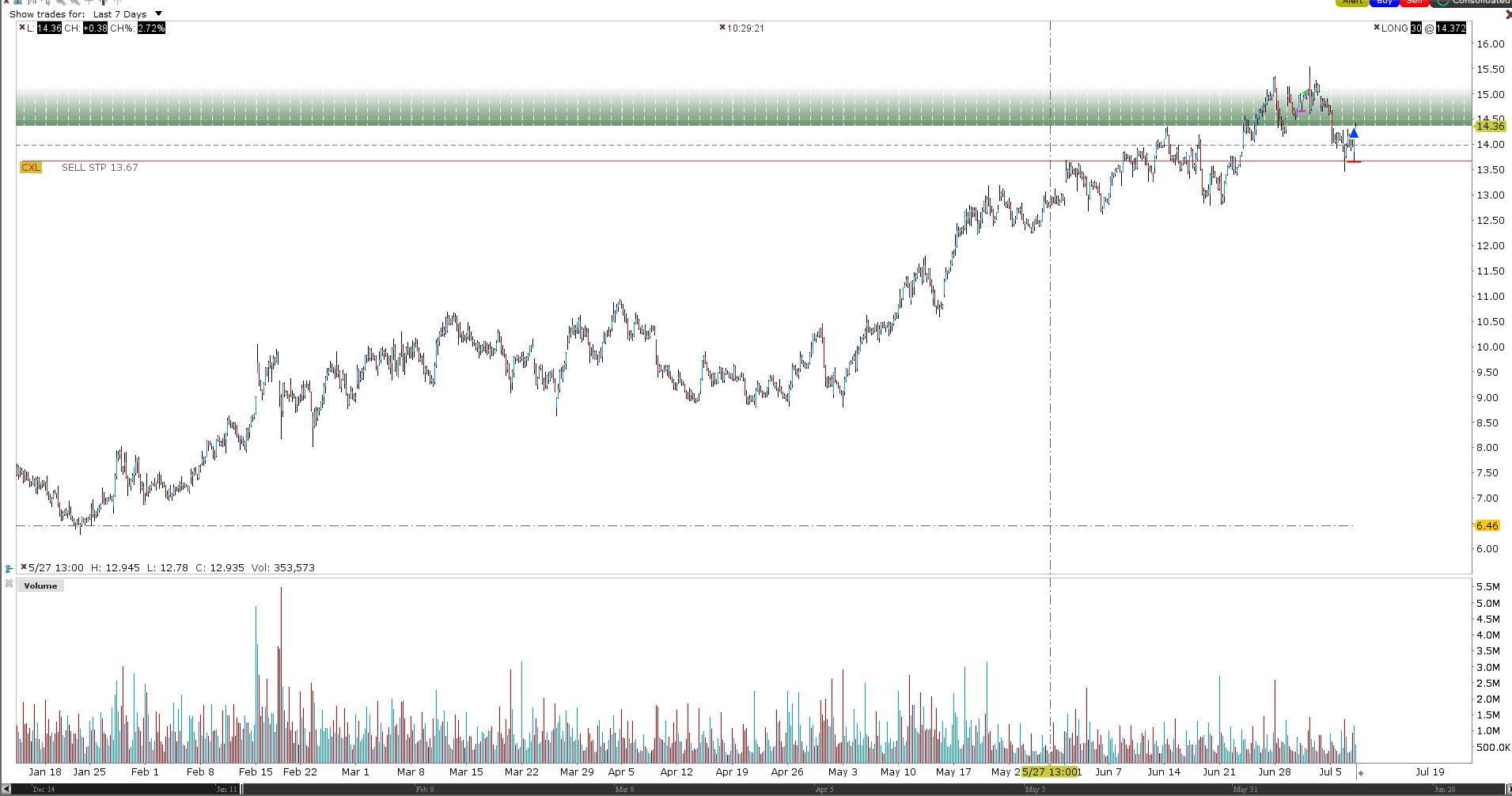Click bottom time range slider near May 3
Screen dimensions: 1512x796
(x=1035, y=790)
